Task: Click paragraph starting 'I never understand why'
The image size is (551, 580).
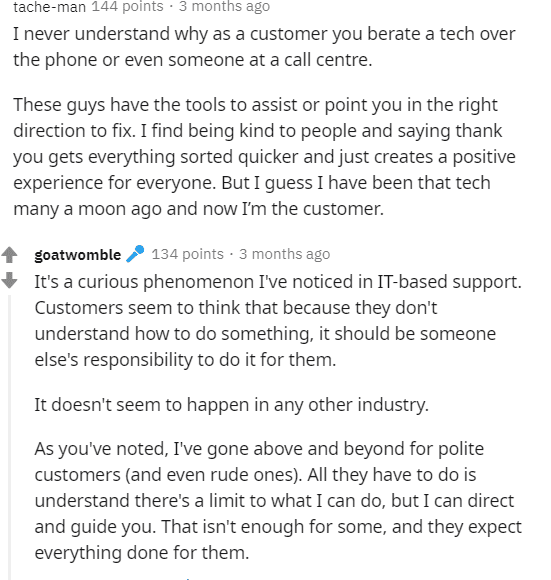Action: (264, 47)
